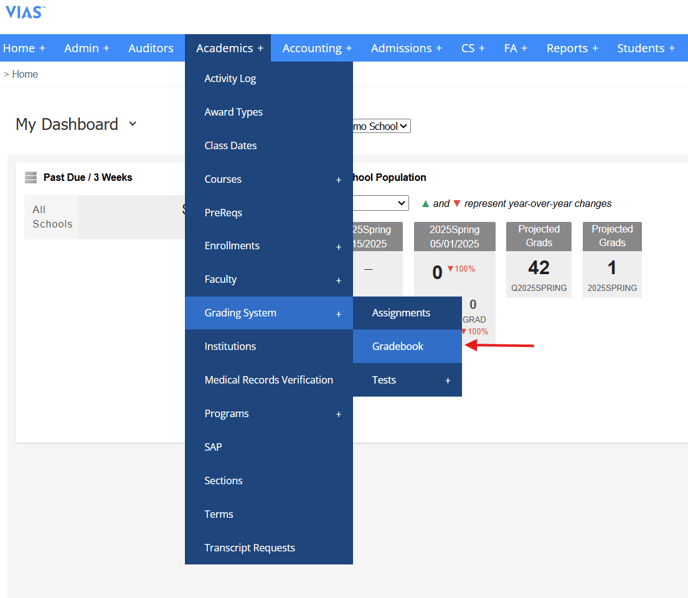Open the School Population term dropdown
688x598 pixels.
[x=381, y=203]
